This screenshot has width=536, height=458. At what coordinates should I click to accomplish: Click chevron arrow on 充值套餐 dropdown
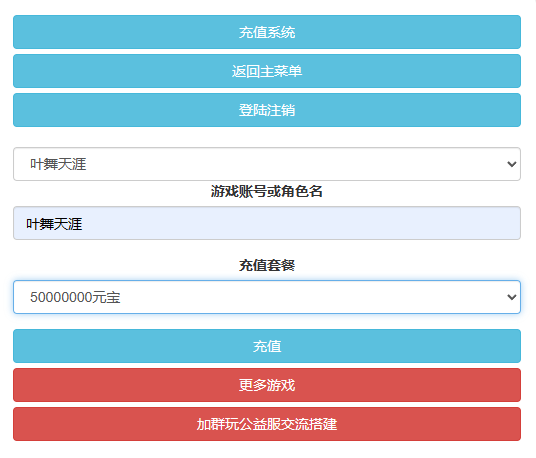pos(511,297)
